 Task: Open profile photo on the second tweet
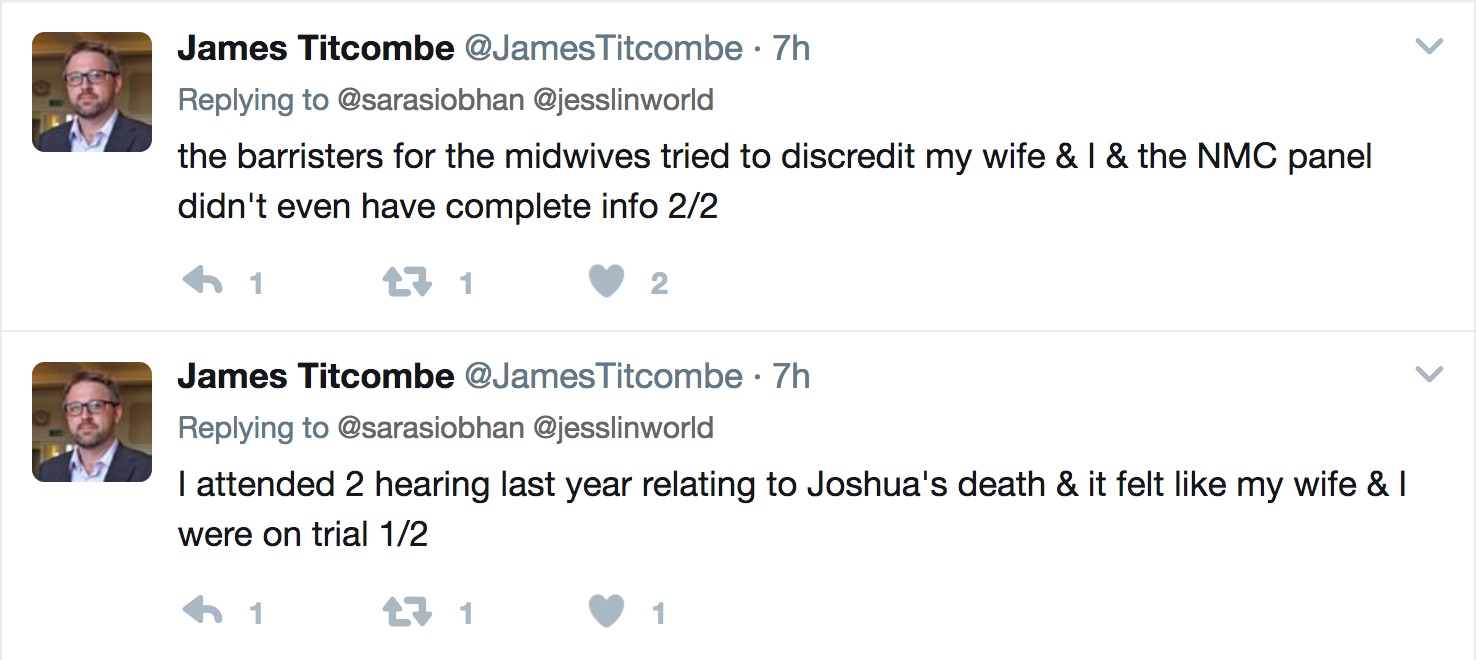(92, 421)
